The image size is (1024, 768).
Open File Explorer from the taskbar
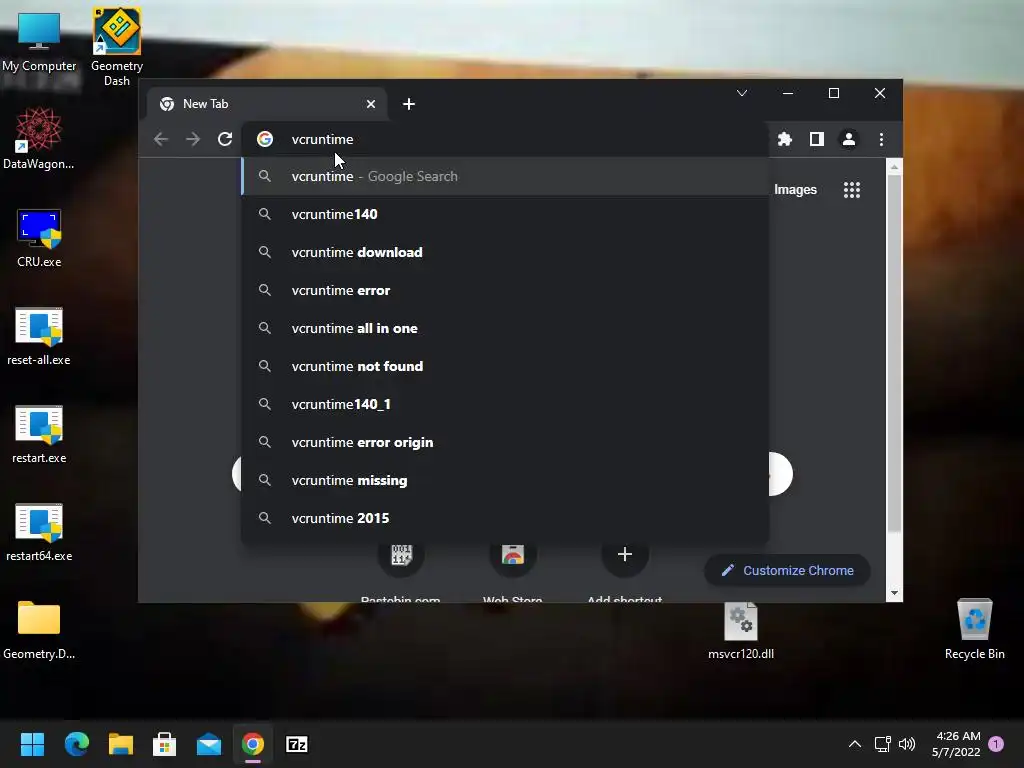120,744
